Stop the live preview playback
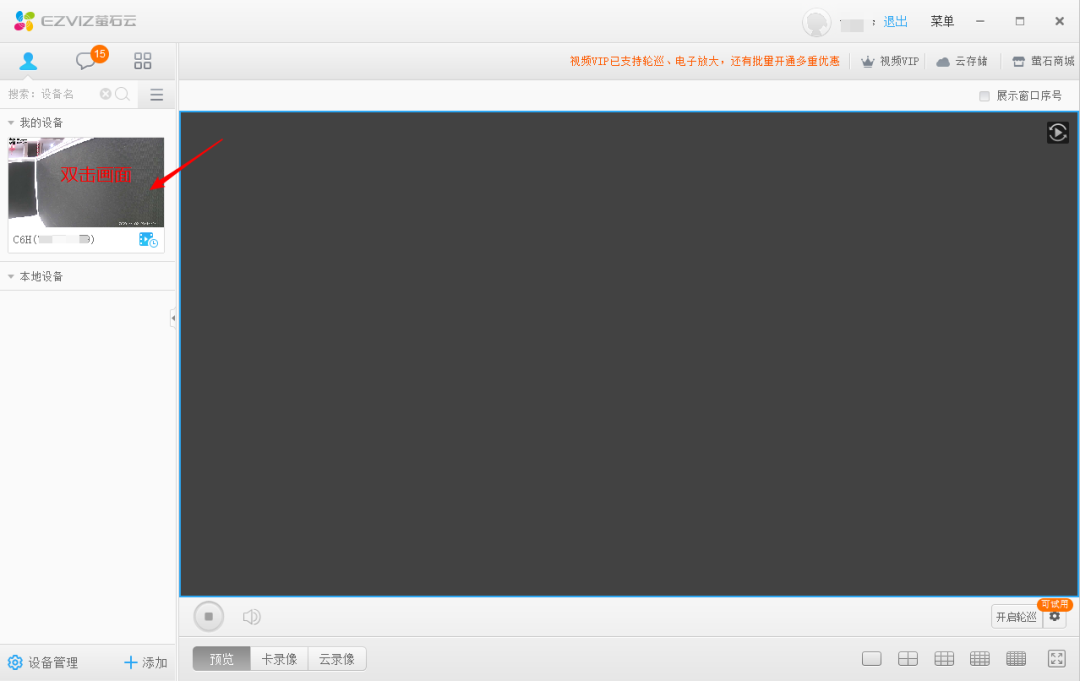The image size is (1080, 681). click(x=209, y=616)
